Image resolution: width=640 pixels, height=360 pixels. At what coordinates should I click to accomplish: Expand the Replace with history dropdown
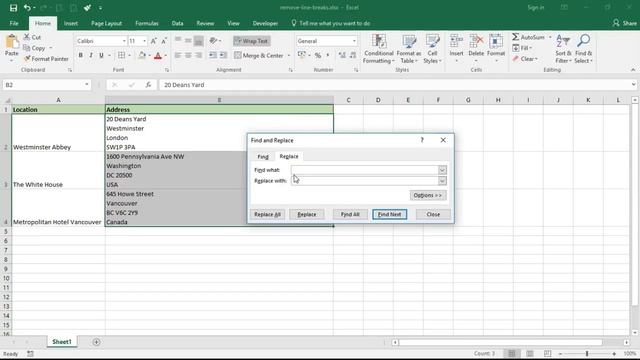click(442, 181)
